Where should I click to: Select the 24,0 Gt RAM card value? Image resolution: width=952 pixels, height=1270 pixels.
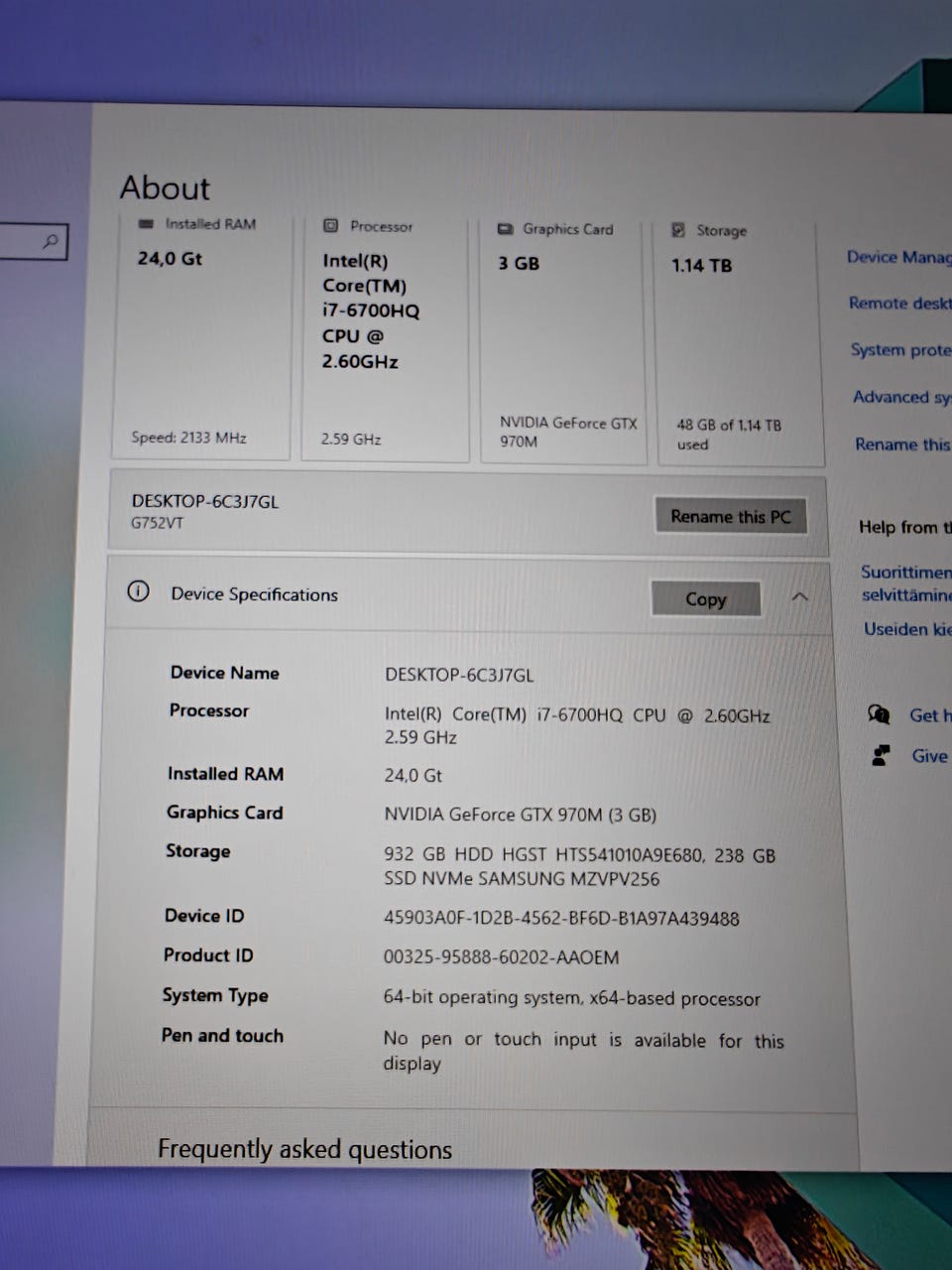click(x=170, y=259)
